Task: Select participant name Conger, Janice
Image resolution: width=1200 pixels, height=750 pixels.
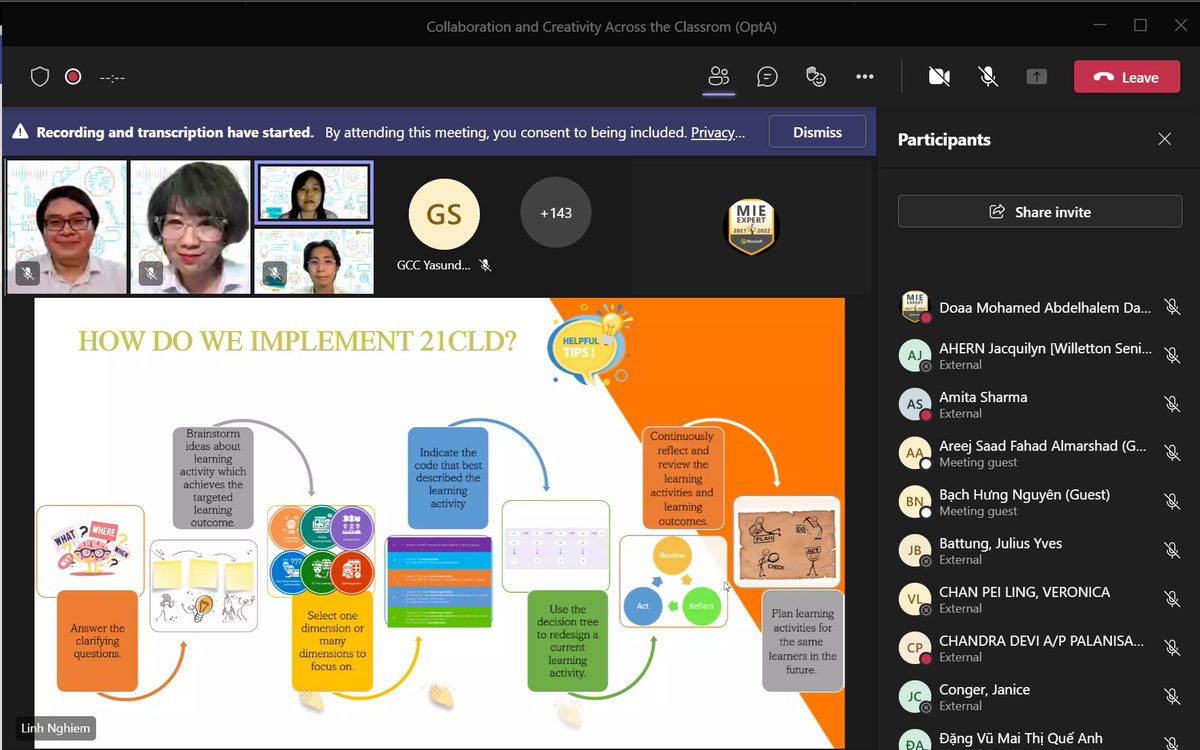Action: (x=984, y=689)
